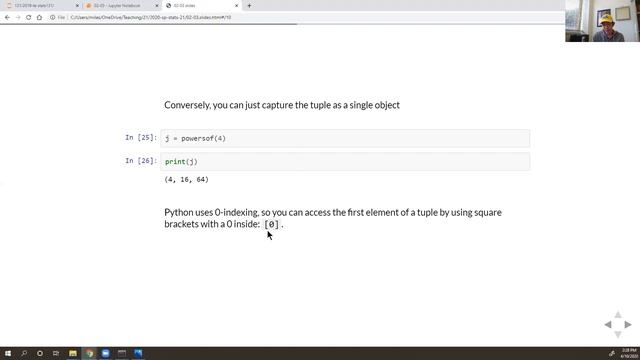Click the webcam video thumbnail
The width and height of the screenshot is (640, 360).
click(x=602, y=21)
